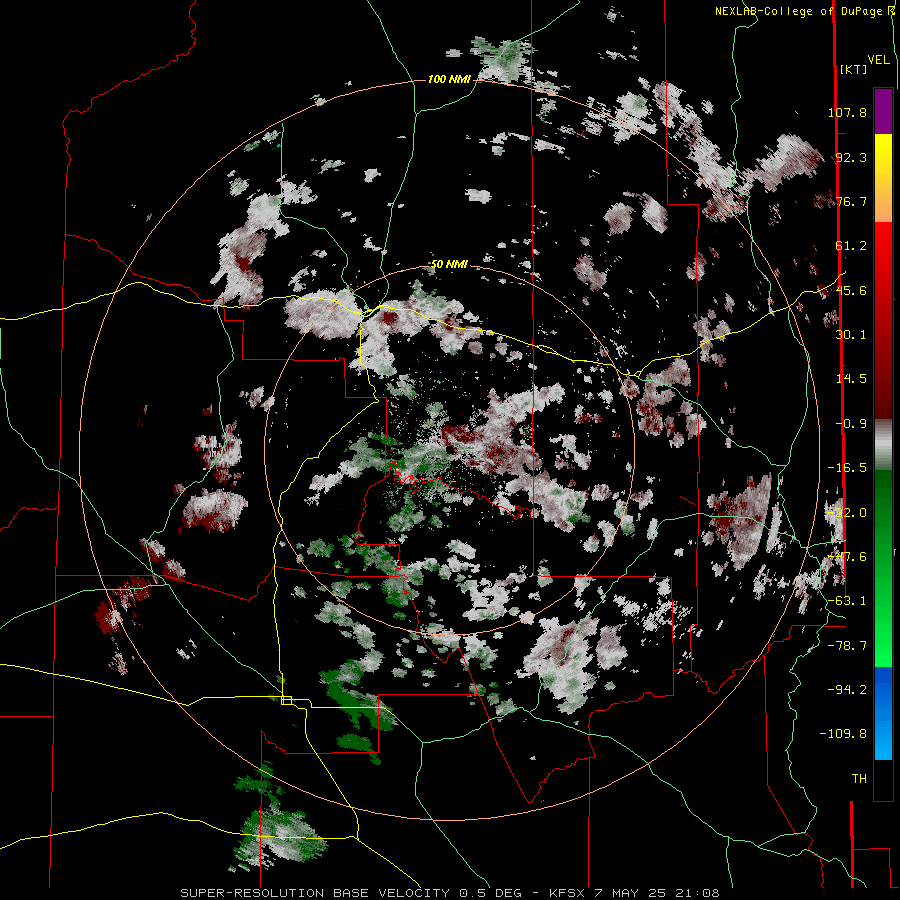
Task: Click the '[KT]' units label
Action: [853, 69]
